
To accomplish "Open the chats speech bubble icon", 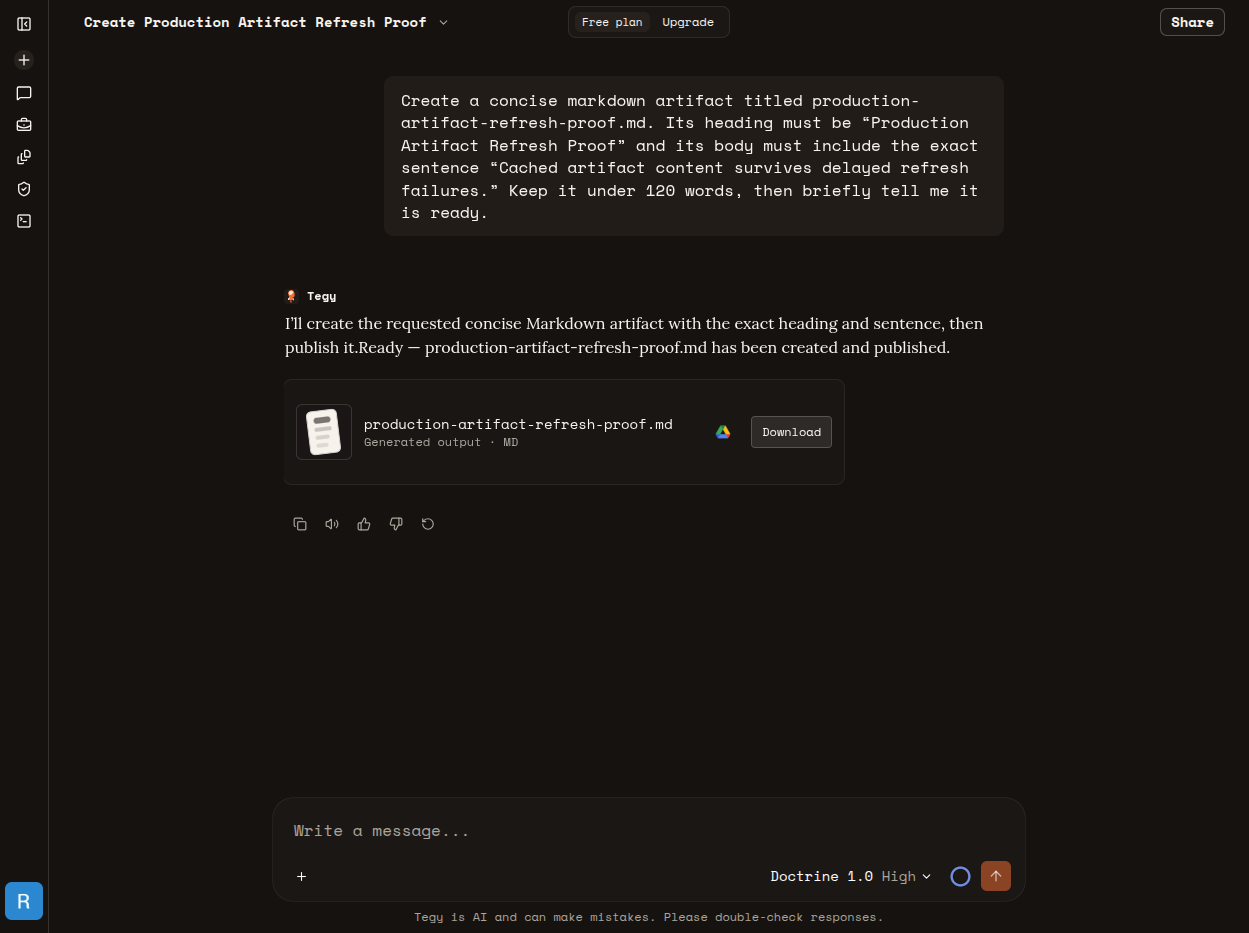I will point(24,93).
